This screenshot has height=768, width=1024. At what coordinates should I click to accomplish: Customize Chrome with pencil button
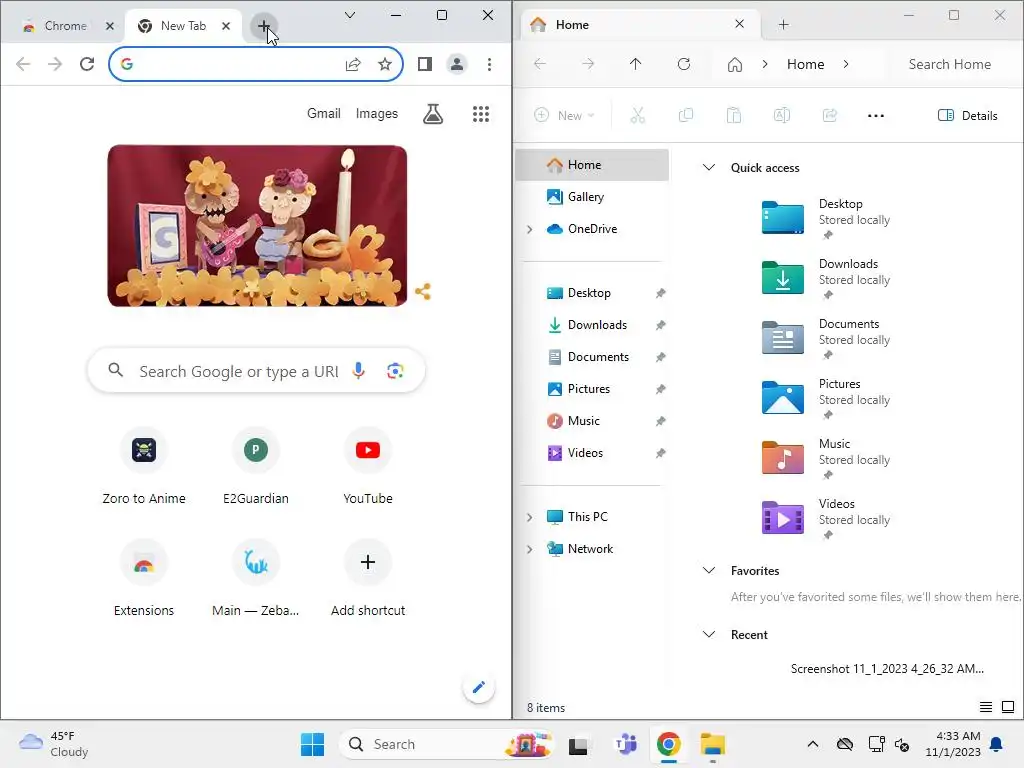coord(479,687)
